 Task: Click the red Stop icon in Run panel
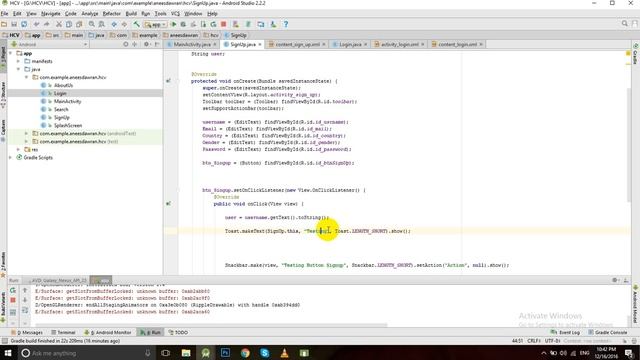13,300
